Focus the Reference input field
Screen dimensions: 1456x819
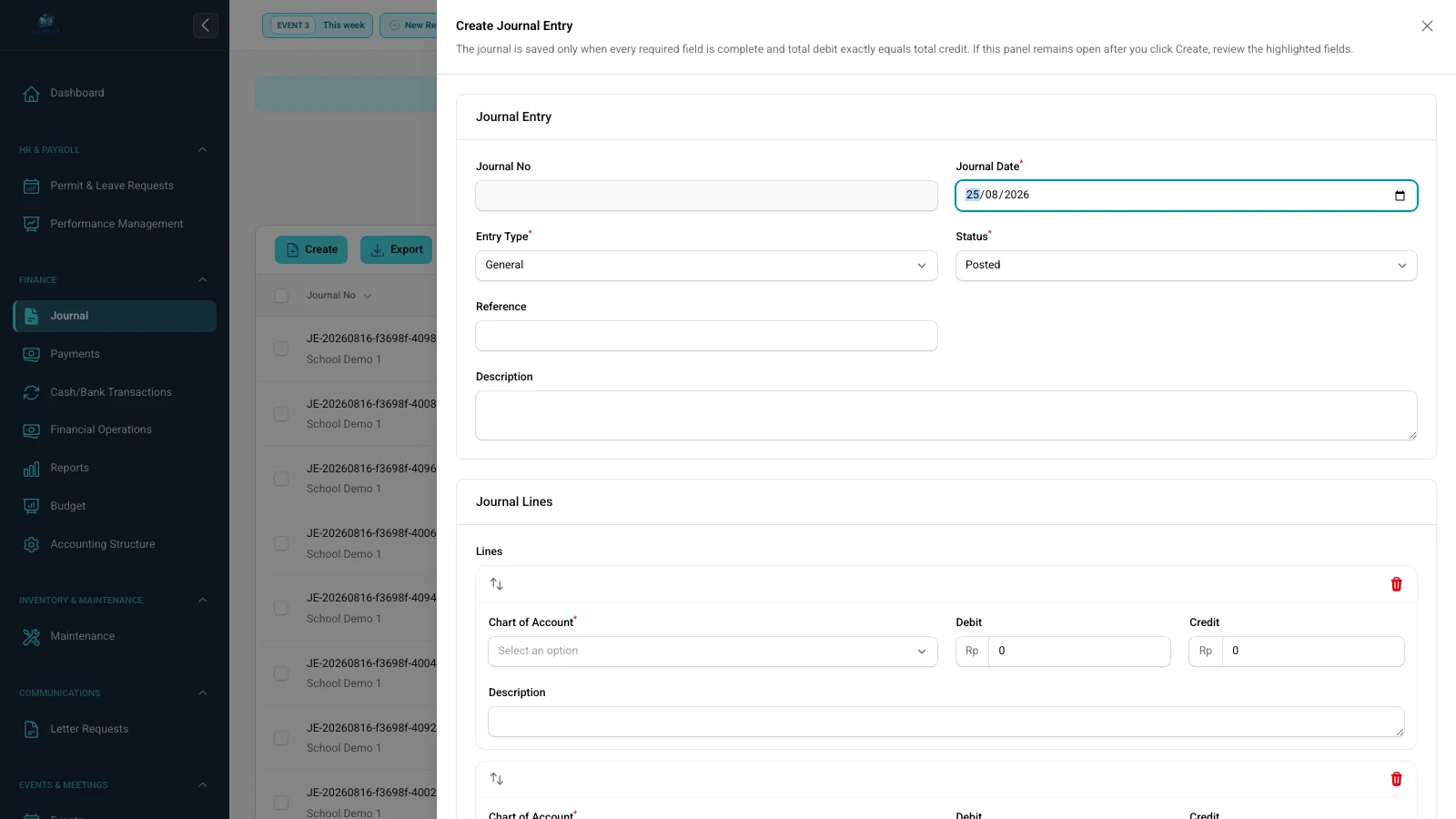[706, 336]
